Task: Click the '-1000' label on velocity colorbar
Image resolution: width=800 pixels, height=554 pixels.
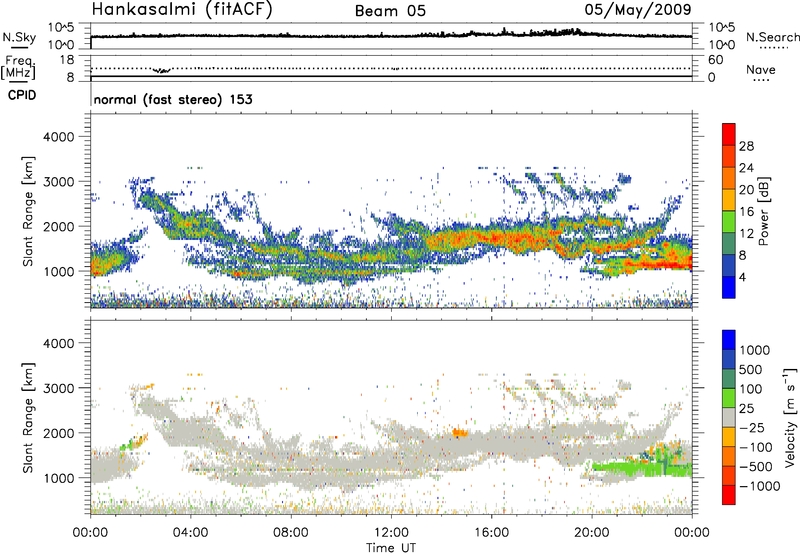Action: pyautogui.click(x=759, y=486)
